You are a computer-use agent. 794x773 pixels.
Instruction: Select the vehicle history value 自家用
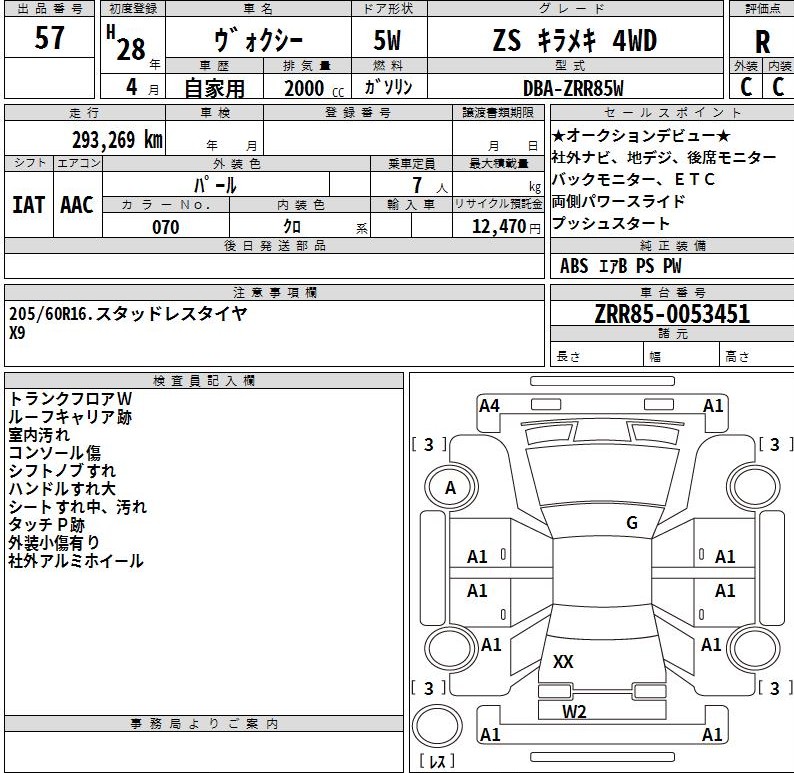(214, 88)
